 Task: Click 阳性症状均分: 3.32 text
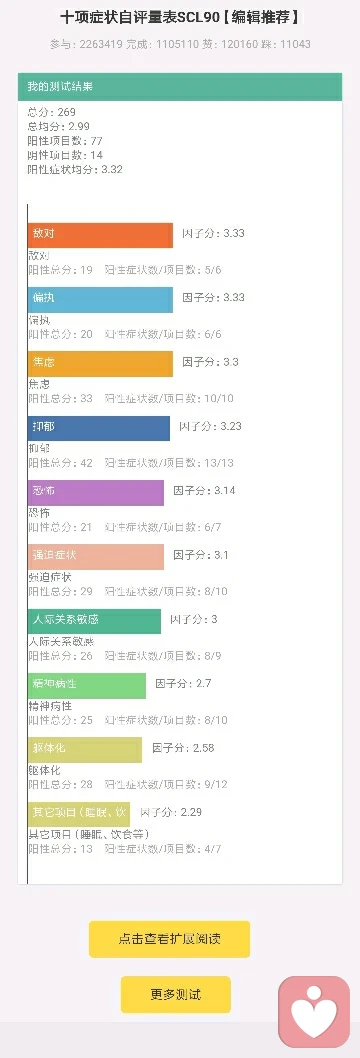[x=75, y=169]
